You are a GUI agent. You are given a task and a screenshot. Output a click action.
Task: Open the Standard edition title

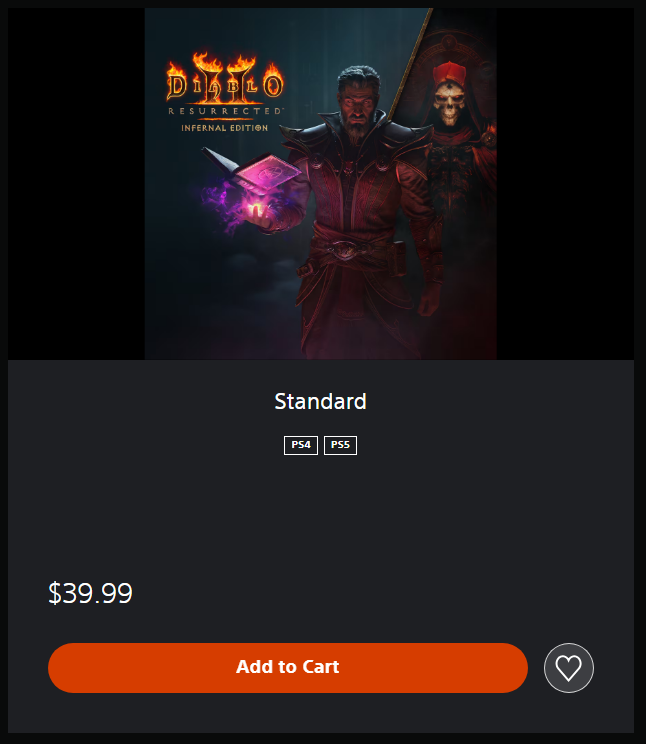tap(320, 401)
